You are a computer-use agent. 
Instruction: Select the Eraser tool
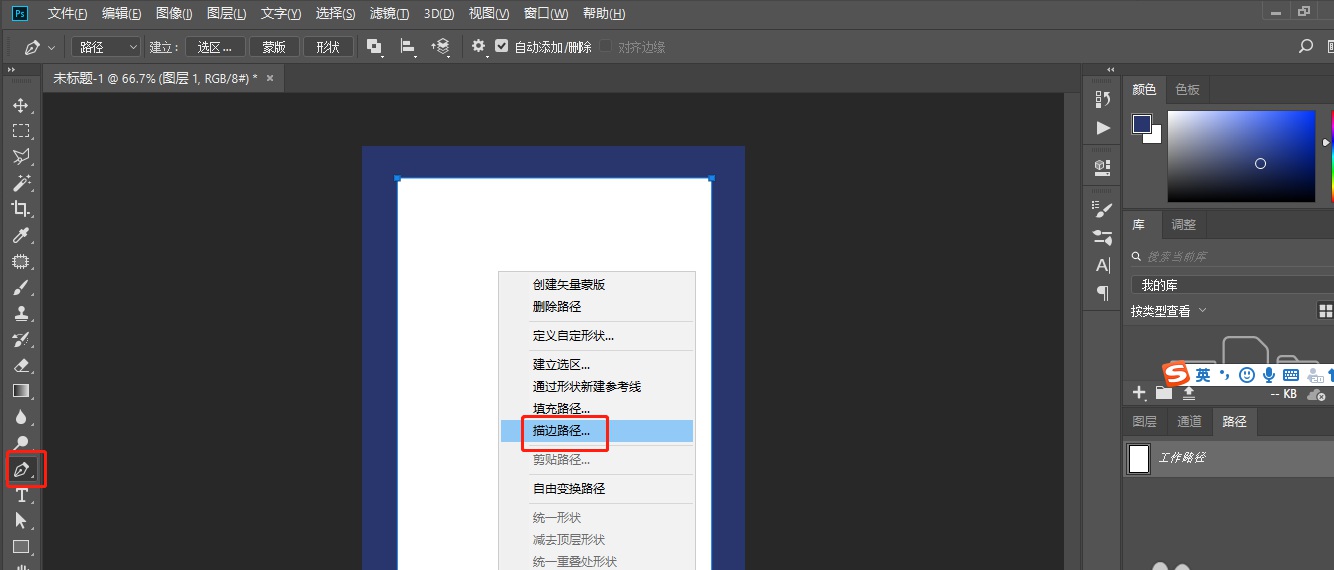tap(21, 365)
